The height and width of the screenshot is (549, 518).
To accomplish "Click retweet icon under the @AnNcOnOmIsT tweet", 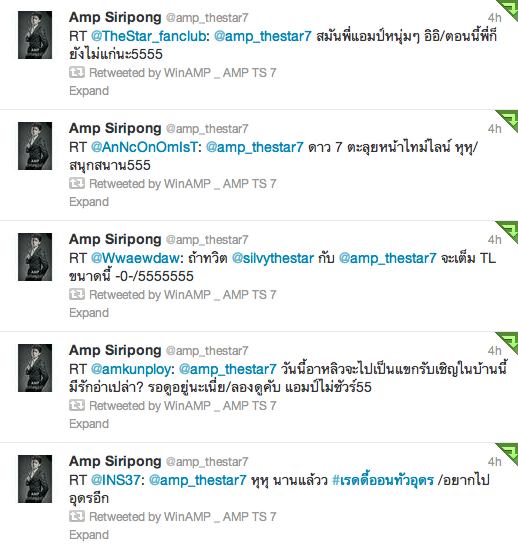I will pyautogui.click(x=77, y=183).
